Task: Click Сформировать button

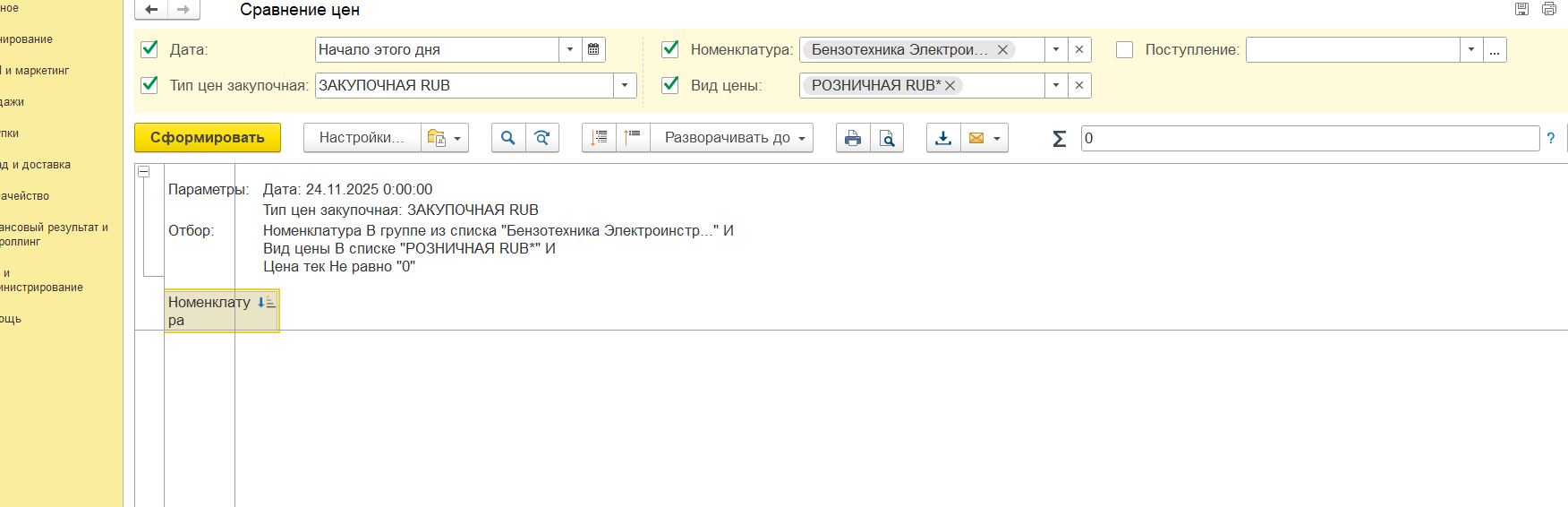Action: (208, 138)
